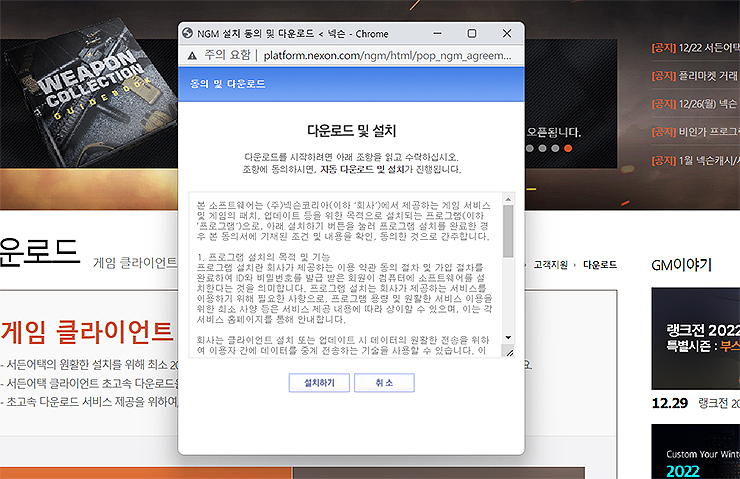Open notice 12/26(월) 넥슨 in background page

(695, 104)
